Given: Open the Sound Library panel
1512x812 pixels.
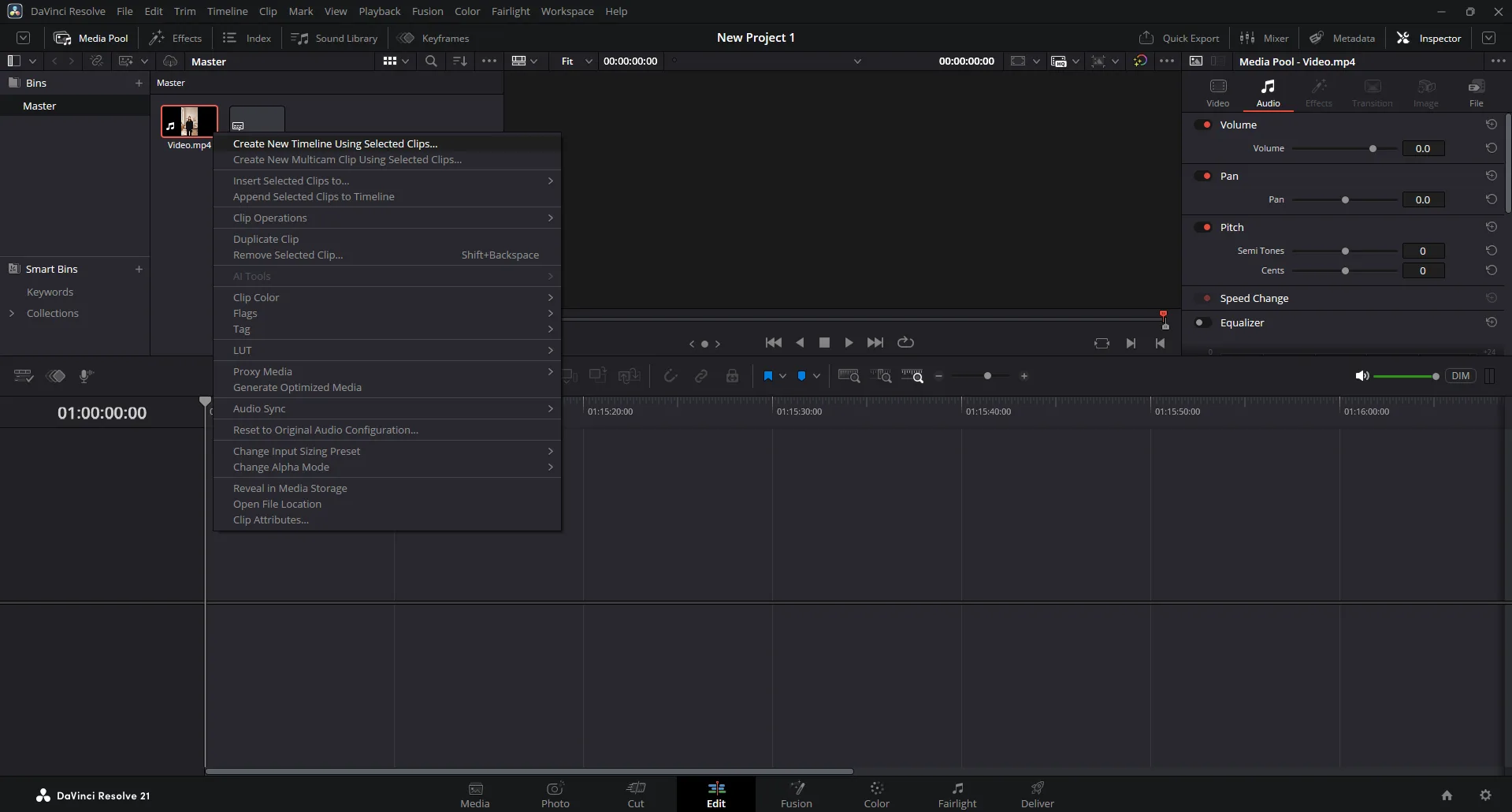Looking at the screenshot, I should coord(334,38).
